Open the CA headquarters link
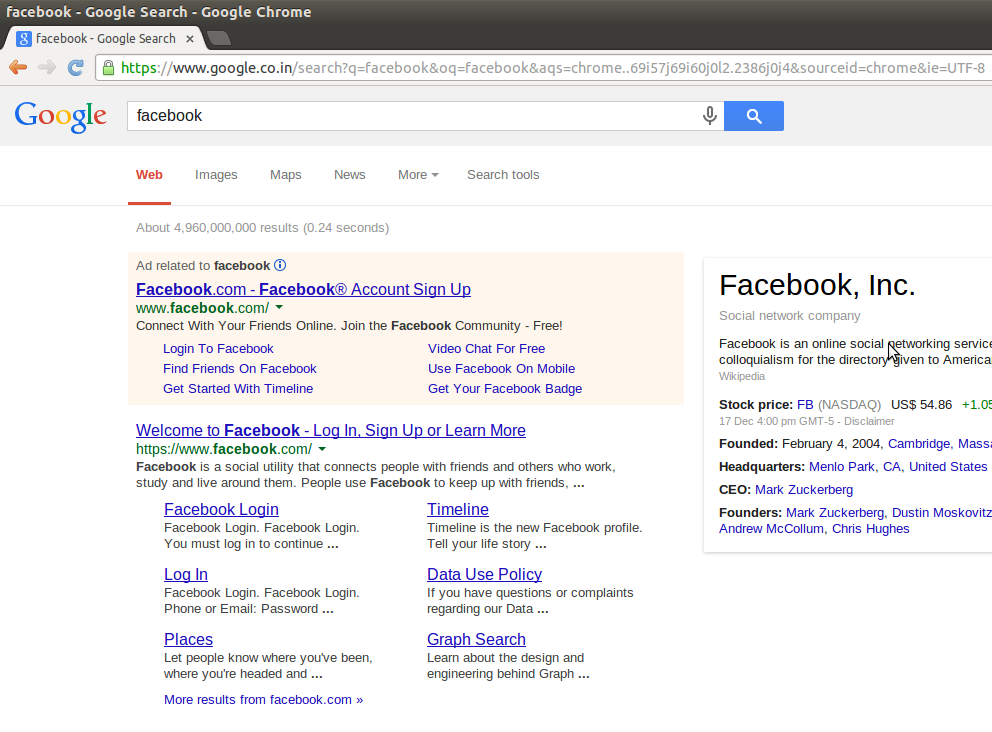This screenshot has height=732, width=992. click(x=891, y=467)
